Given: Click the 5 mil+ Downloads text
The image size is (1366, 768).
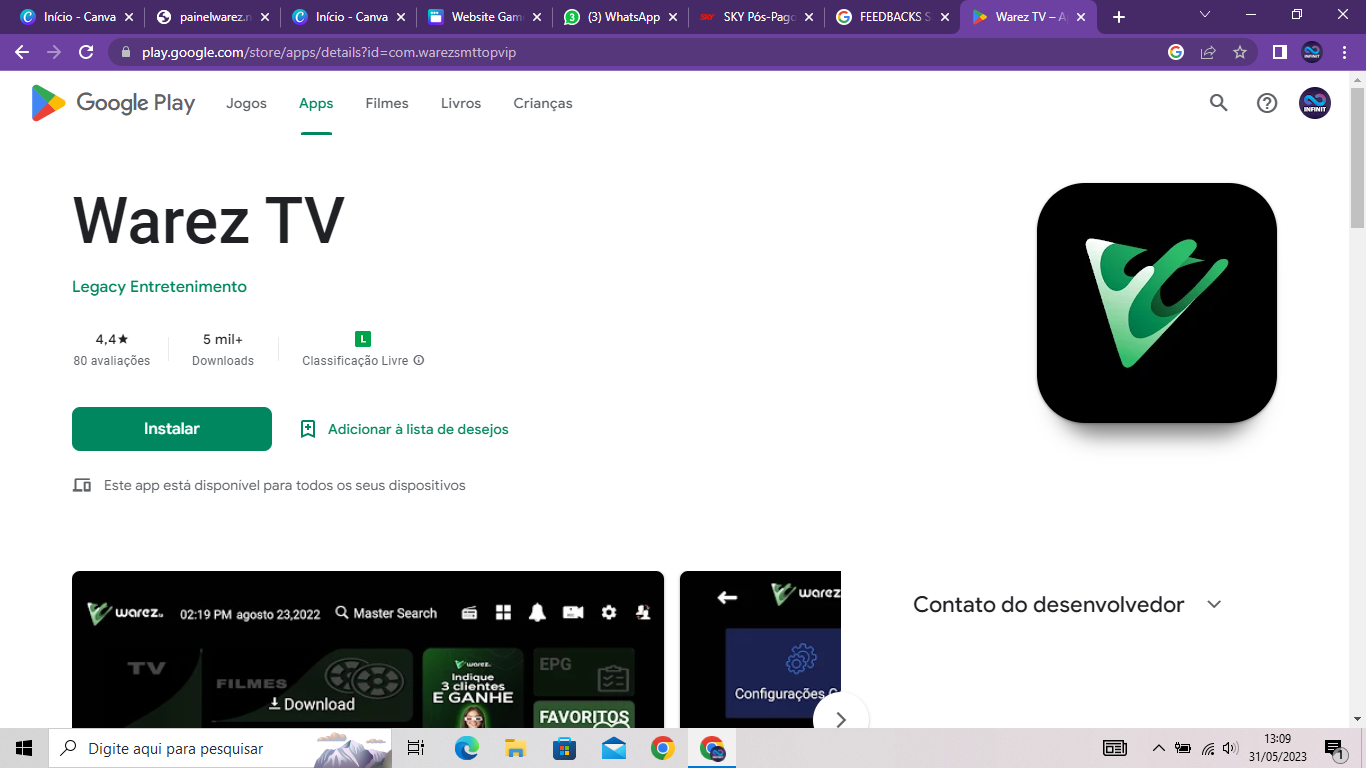Looking at the screenshot, I should (x=223, y=349).
